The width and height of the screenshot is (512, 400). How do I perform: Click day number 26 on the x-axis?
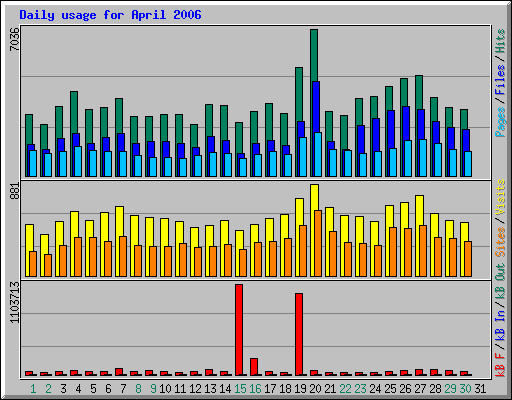tap(405, 389)
